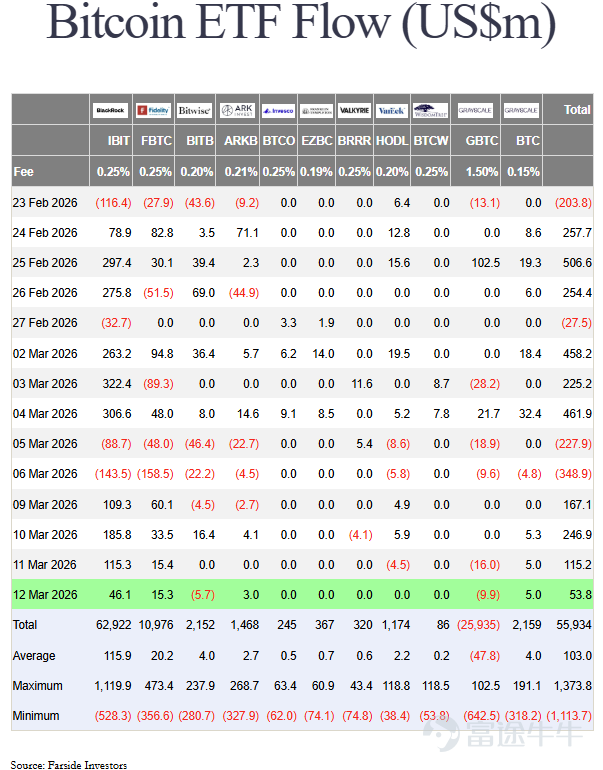This screenshot has height=770, width=603.
Task: Click the 09 Mar 2026 date cell
Action: click(45, 505)
